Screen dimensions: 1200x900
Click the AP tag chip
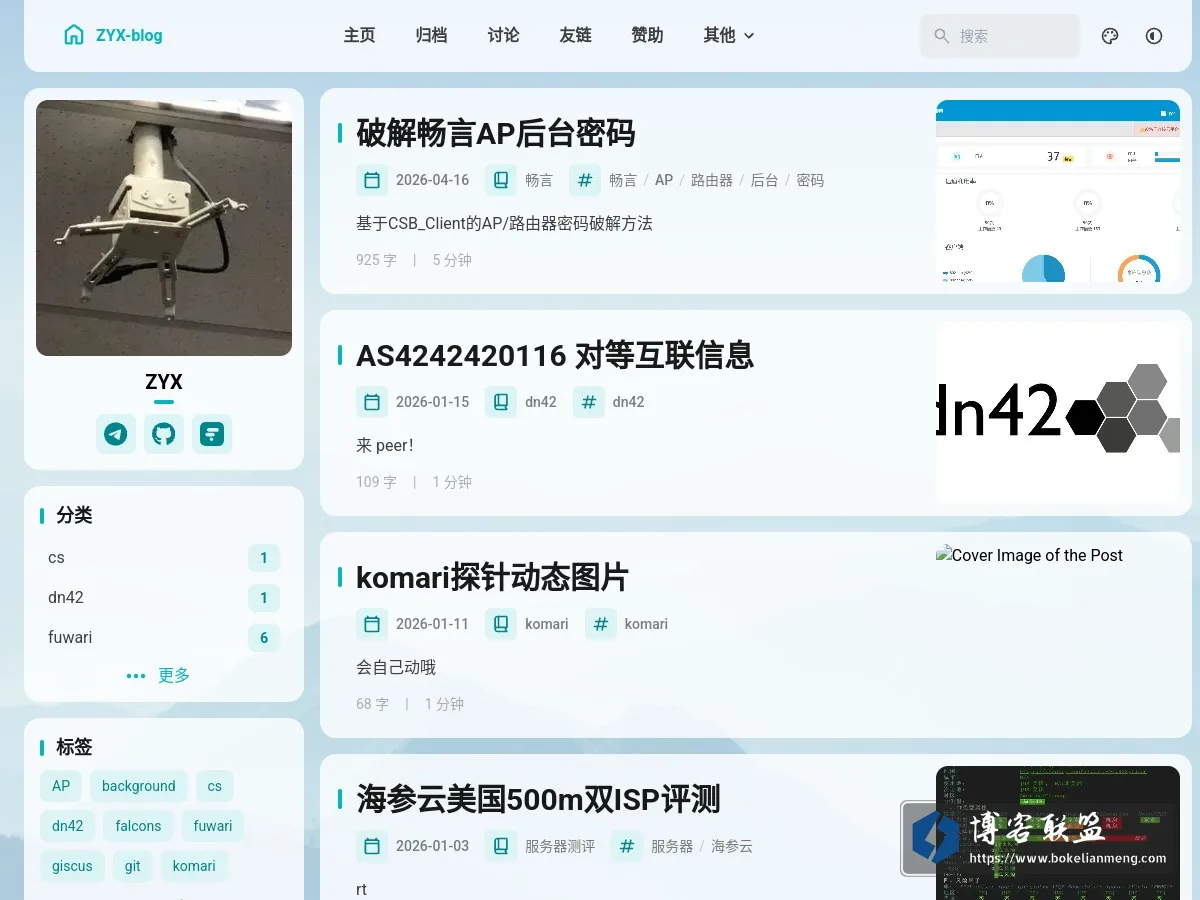tap(61, 786)
